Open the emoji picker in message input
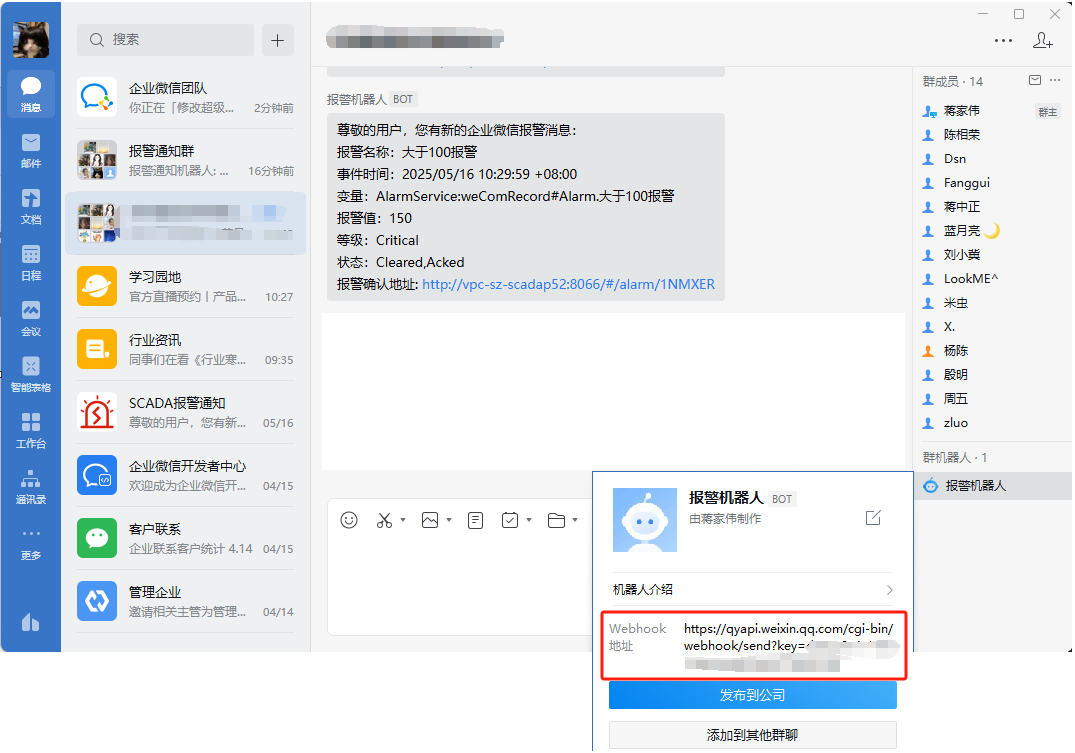Image resolution: width=1075 pixels, height=753 pixels. coord(348,520)
